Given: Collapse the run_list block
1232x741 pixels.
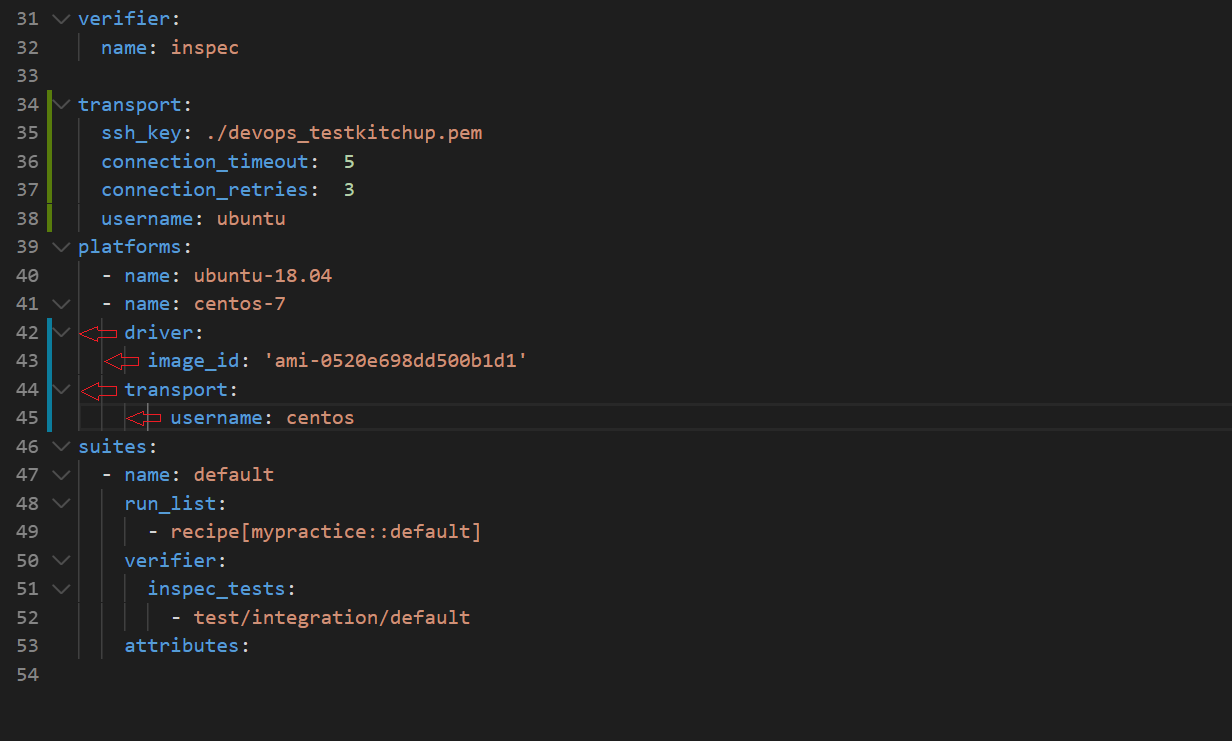Looking at the screenshot, I should click(60, 503).
